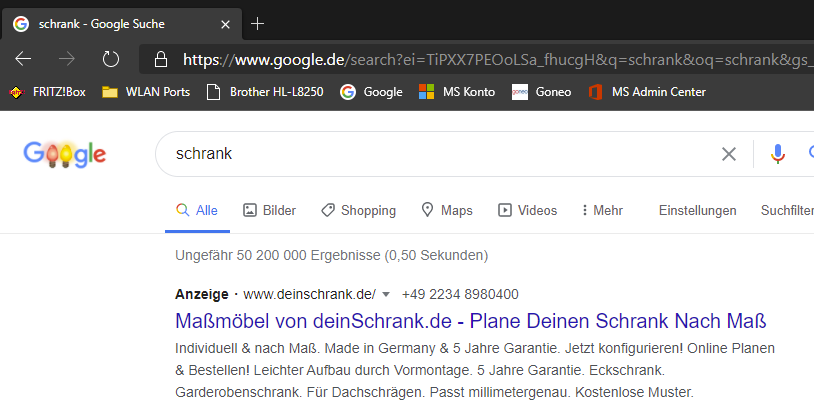The height and width of the screenshot is (415, 814).
Task: Open a new tab with the plus button
Action: click(x=257, y=24)
